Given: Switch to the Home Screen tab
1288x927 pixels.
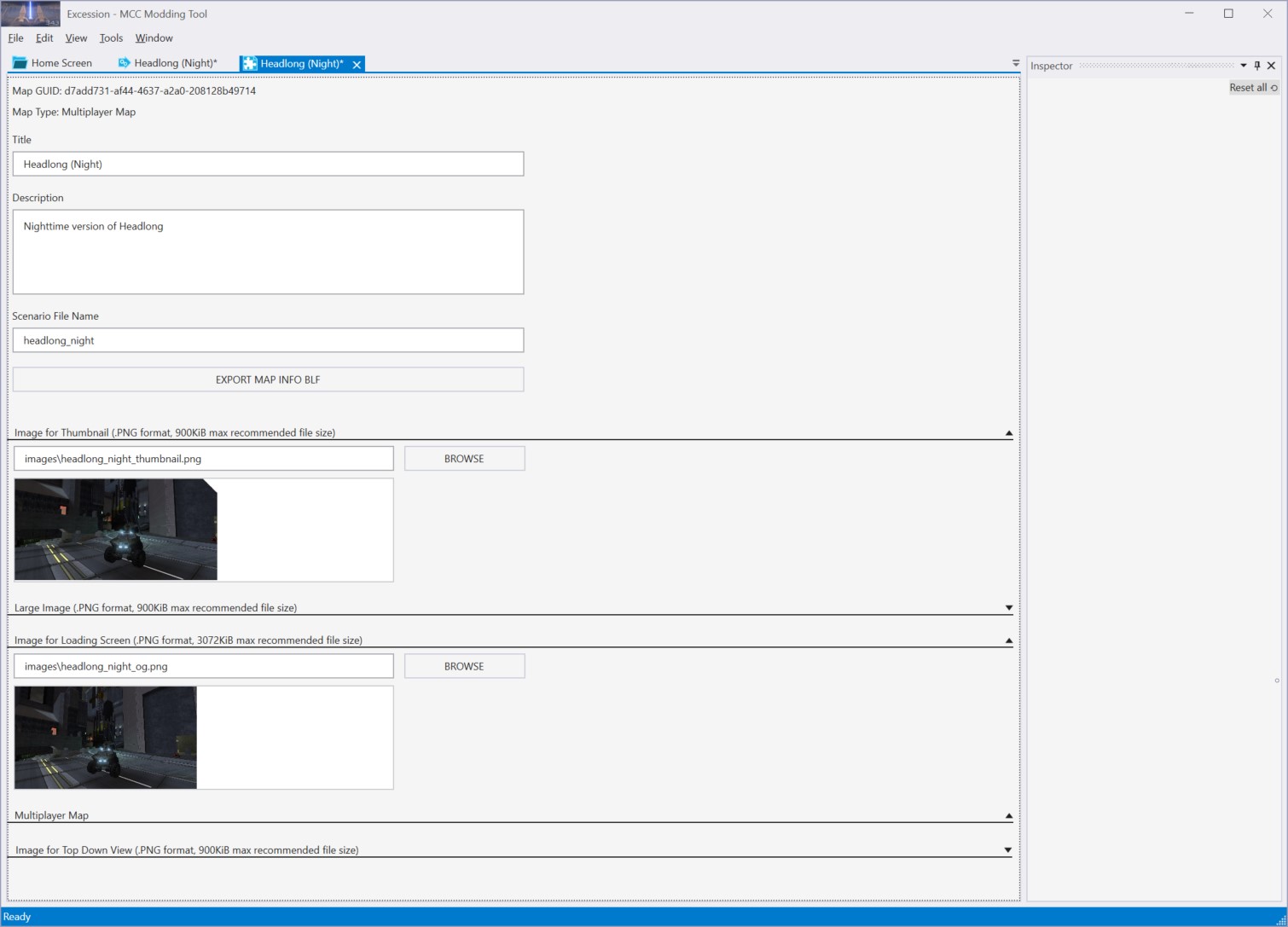Looking at the screenshot, I should coord(53,63).
